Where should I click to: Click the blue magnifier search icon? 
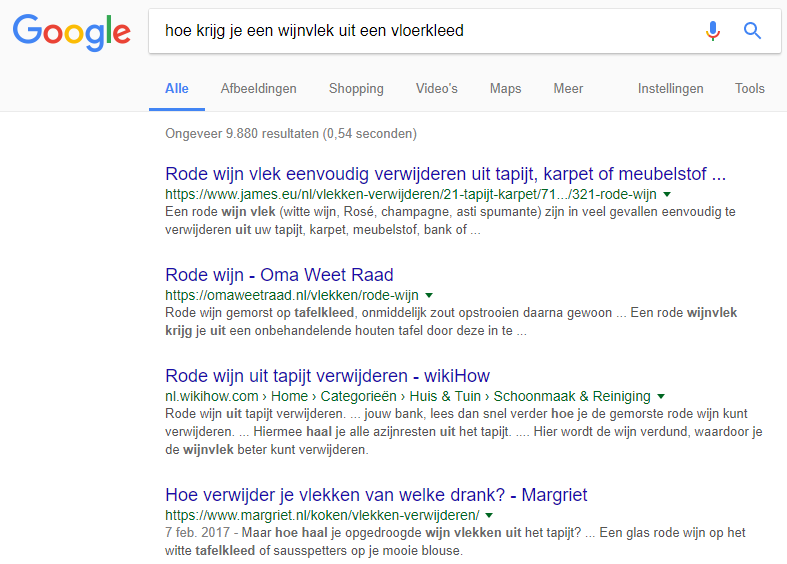(752, 31)
